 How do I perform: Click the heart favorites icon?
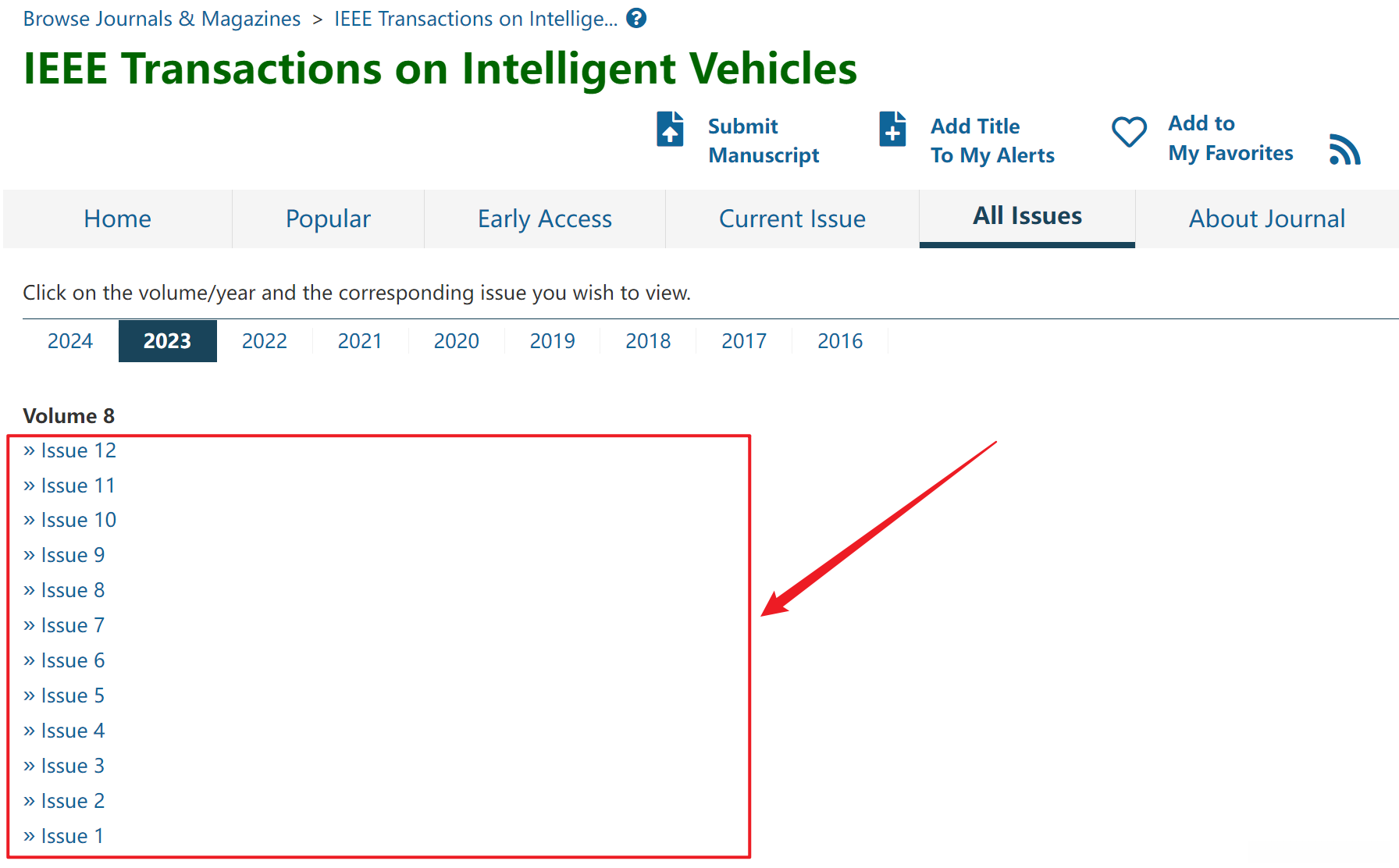pyautogui.click(x=1129, y=132)
